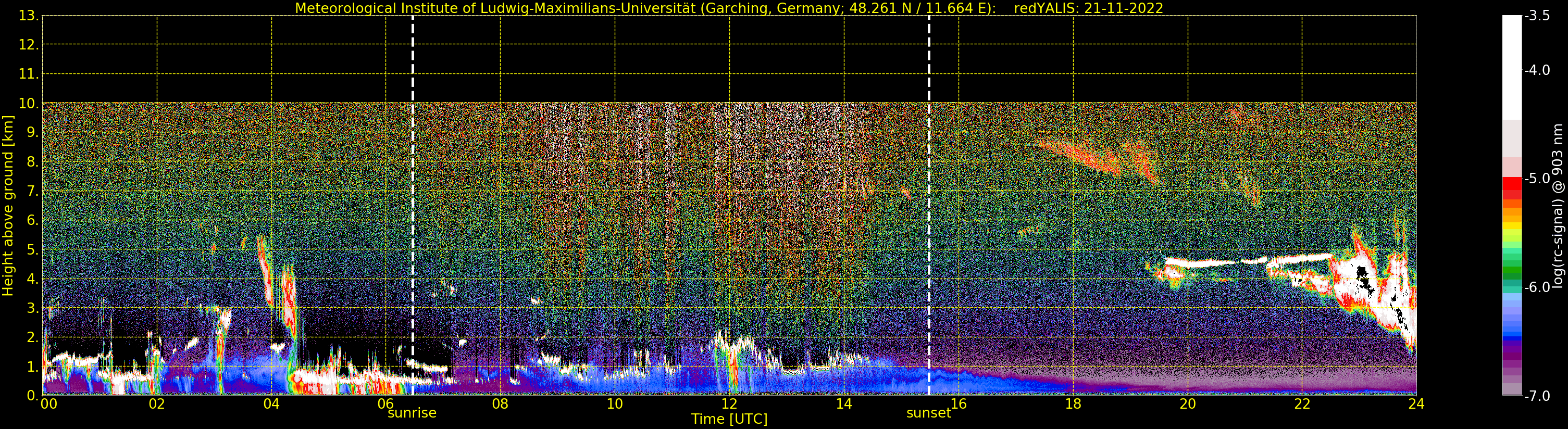The height and width of the screenshot is (429, 1568).
Task: Click the time tick label '10' on time axis
Action: click(x=615, y=403)
